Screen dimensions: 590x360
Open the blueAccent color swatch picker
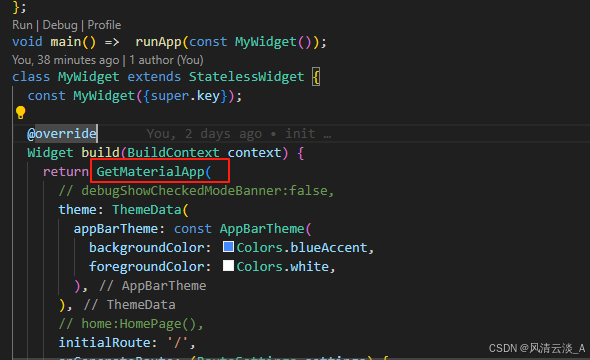click(x=228, y=247)
